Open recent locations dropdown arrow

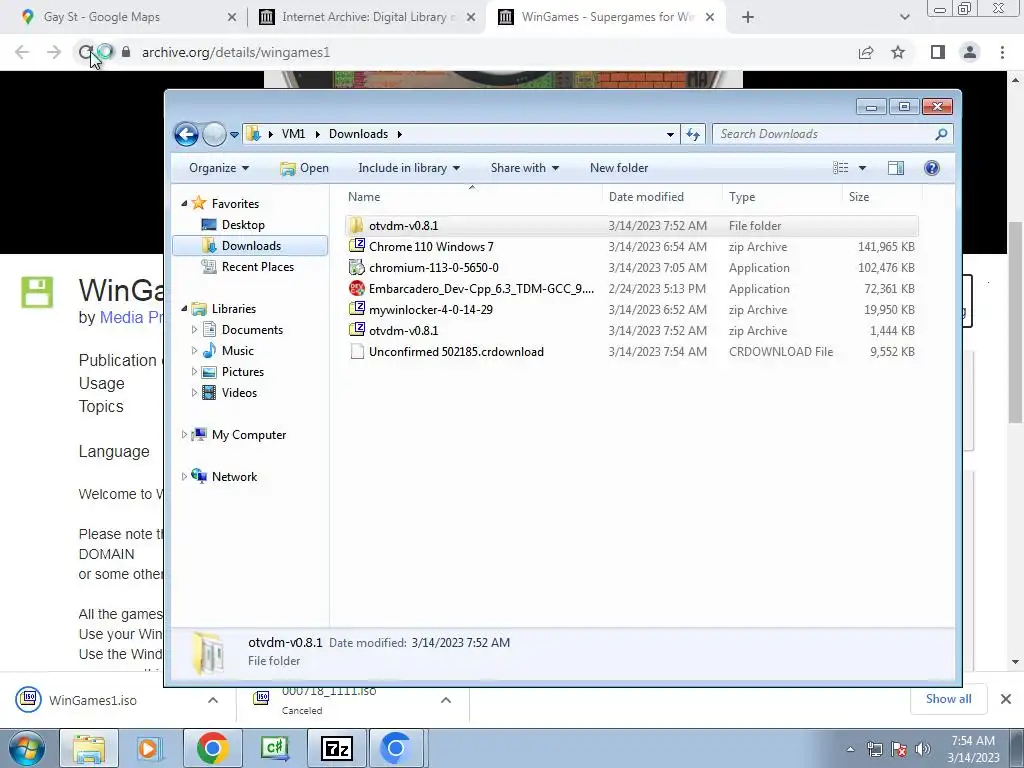coord(234,135)
